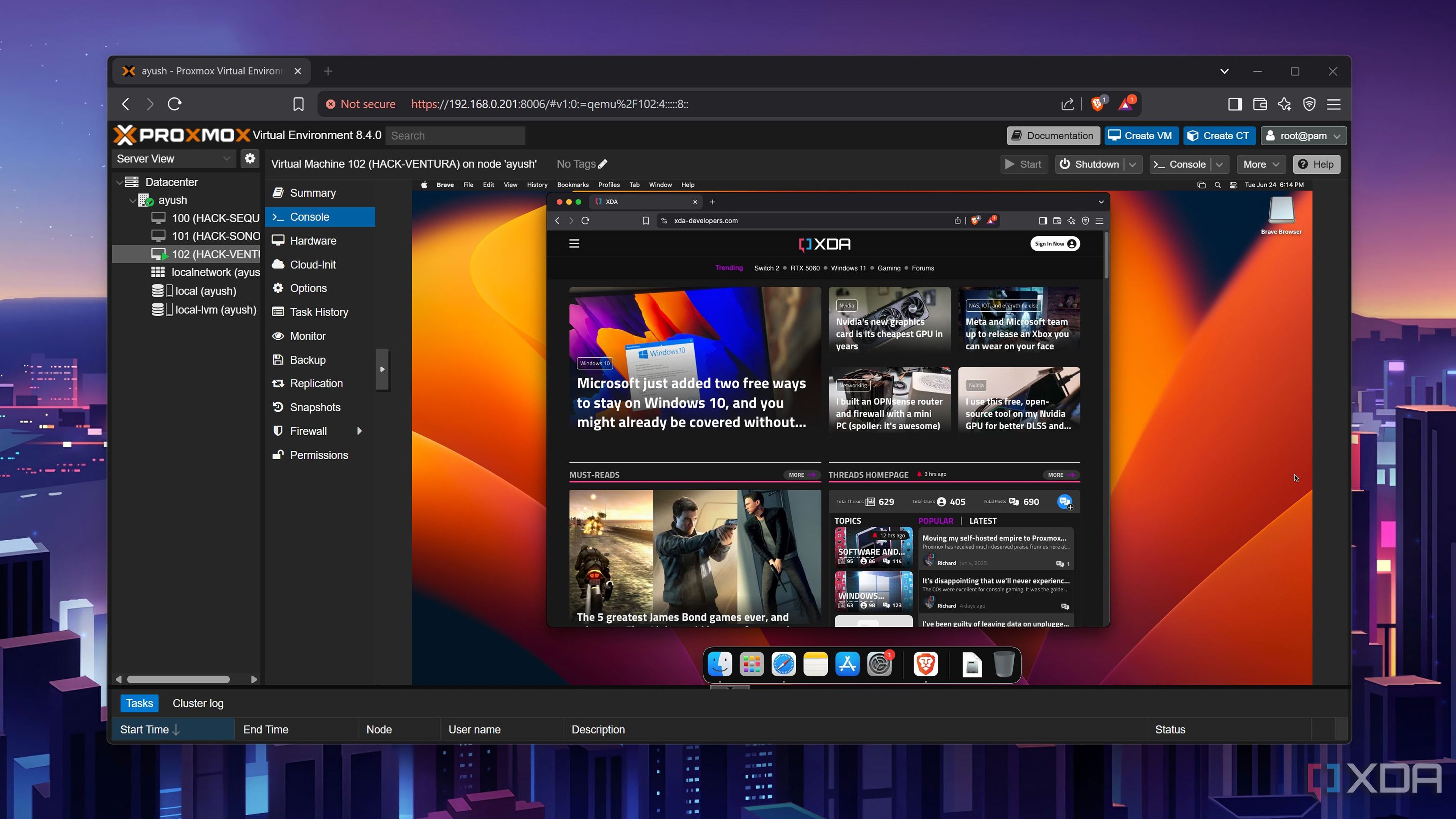
Task: Open the browser hamburger menu
Action: coord(1334,104)
